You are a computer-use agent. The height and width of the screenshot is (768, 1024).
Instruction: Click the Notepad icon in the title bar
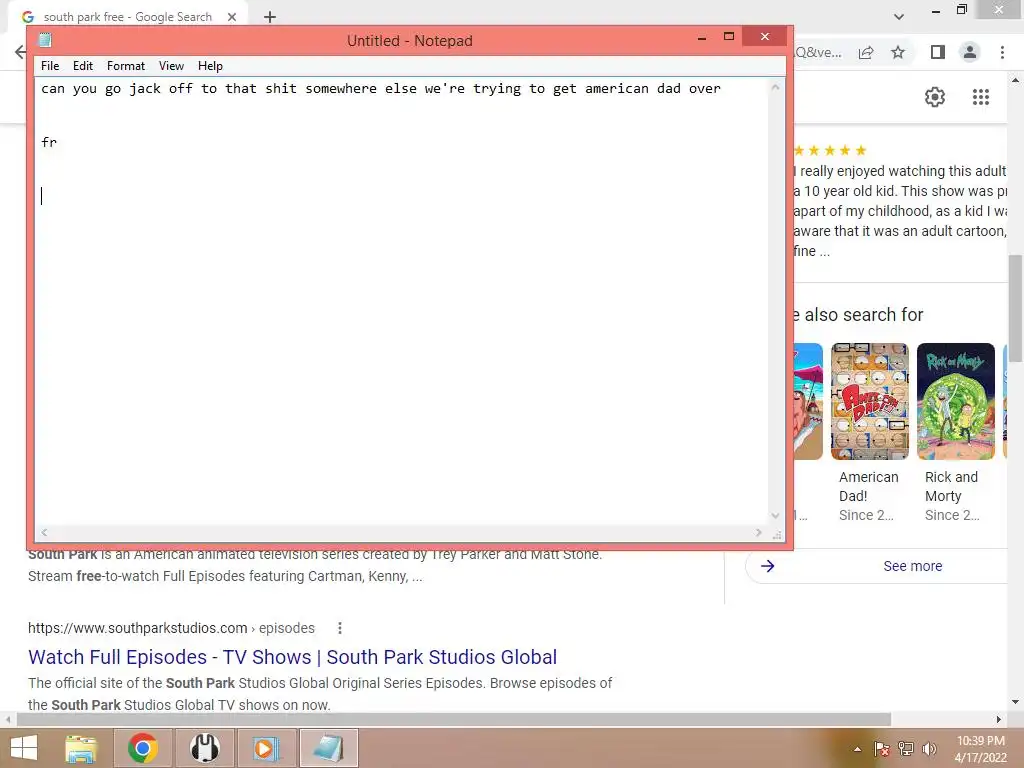[x=44, y=40]
